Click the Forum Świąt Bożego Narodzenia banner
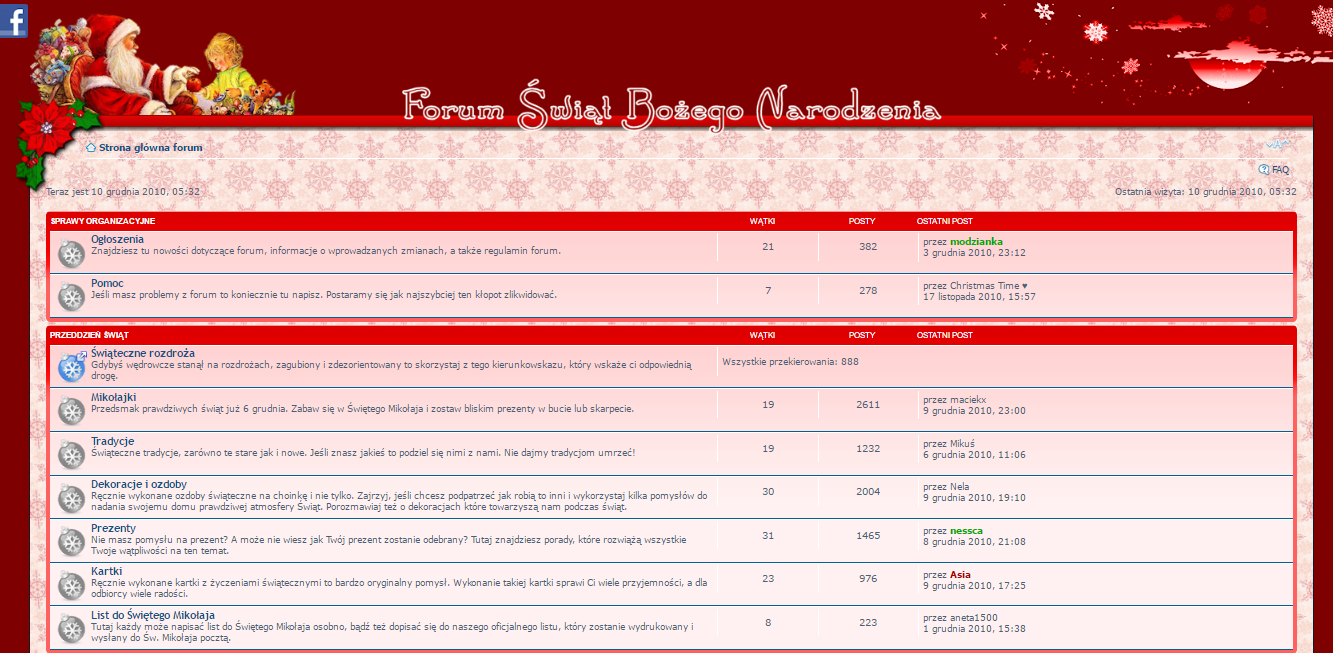This screenshot has width=1333, height=653. 671,107
